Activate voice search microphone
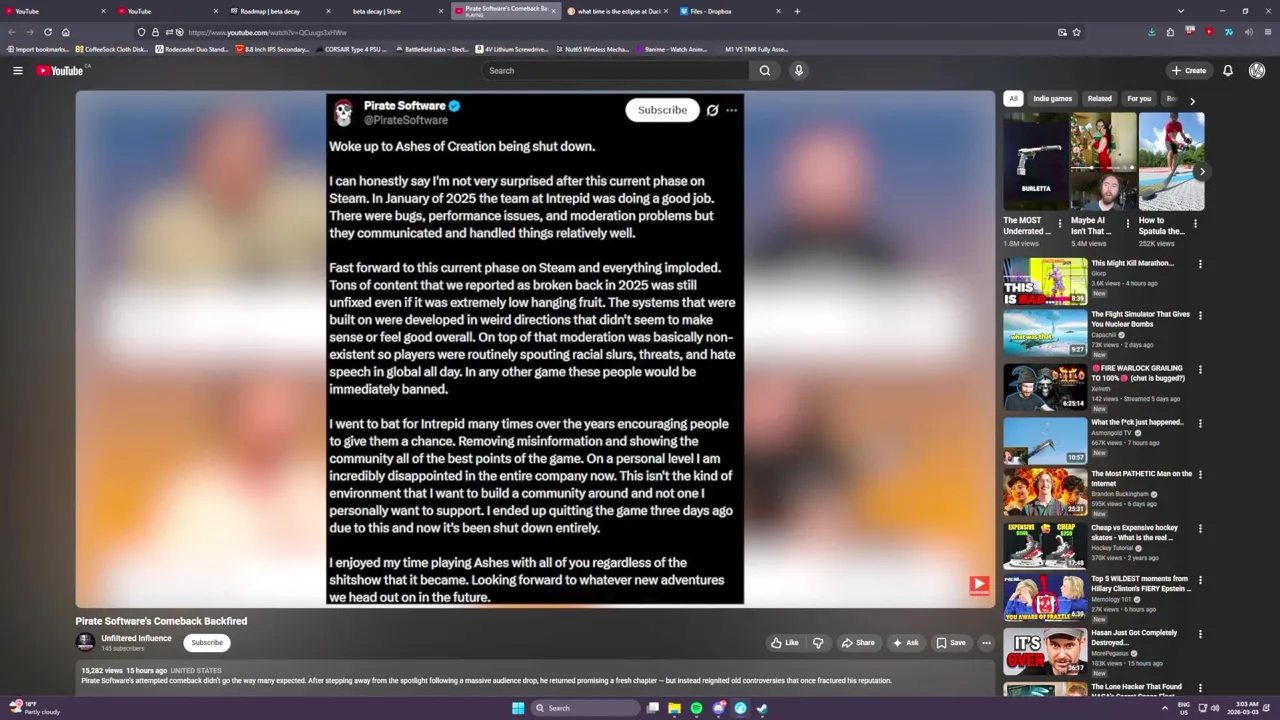This screenshot has height=720, width=1280. coord(798,70)
